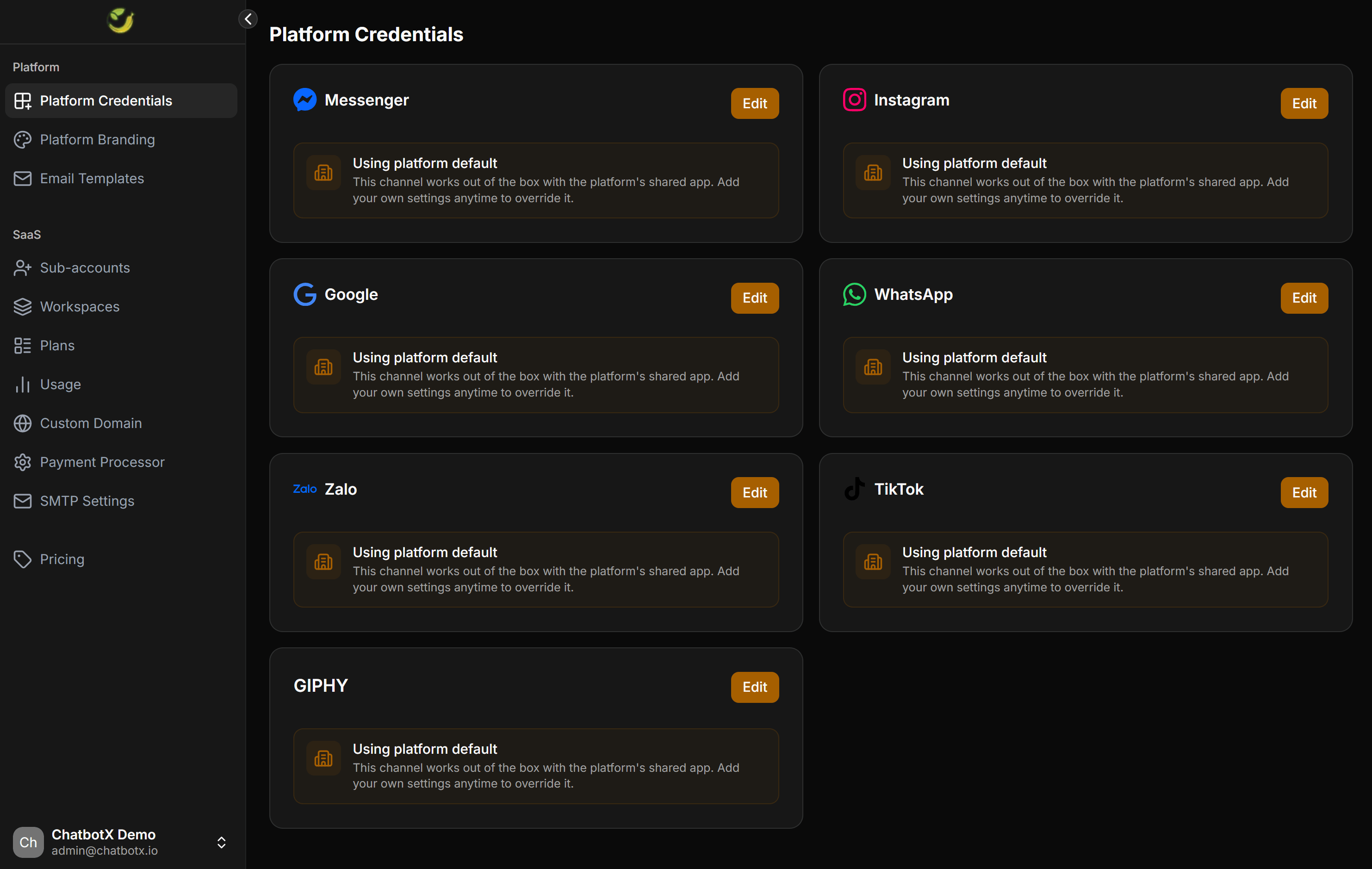Screen dimensions: 1372x869
Task: Edit Google credentials
Action: tap(754, 298)
